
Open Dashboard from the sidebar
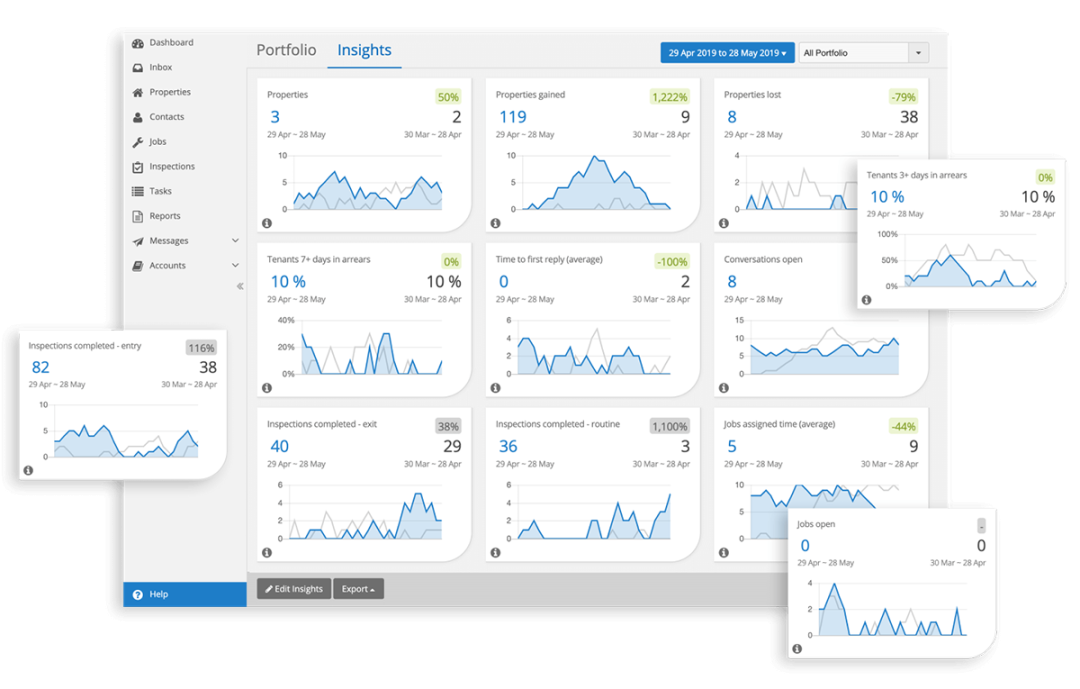(172, 43)
